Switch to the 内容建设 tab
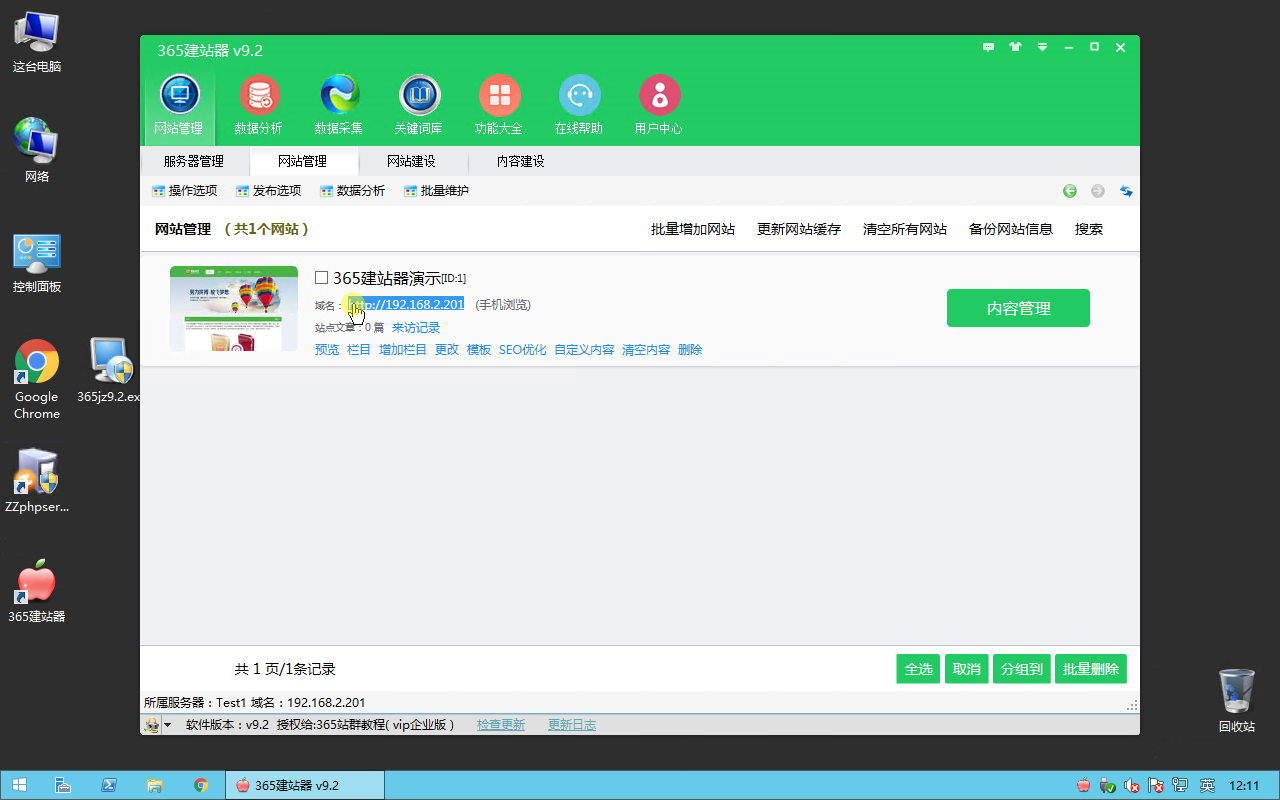The width and height of the screenshot is (1280, 800). pos(521,161)
